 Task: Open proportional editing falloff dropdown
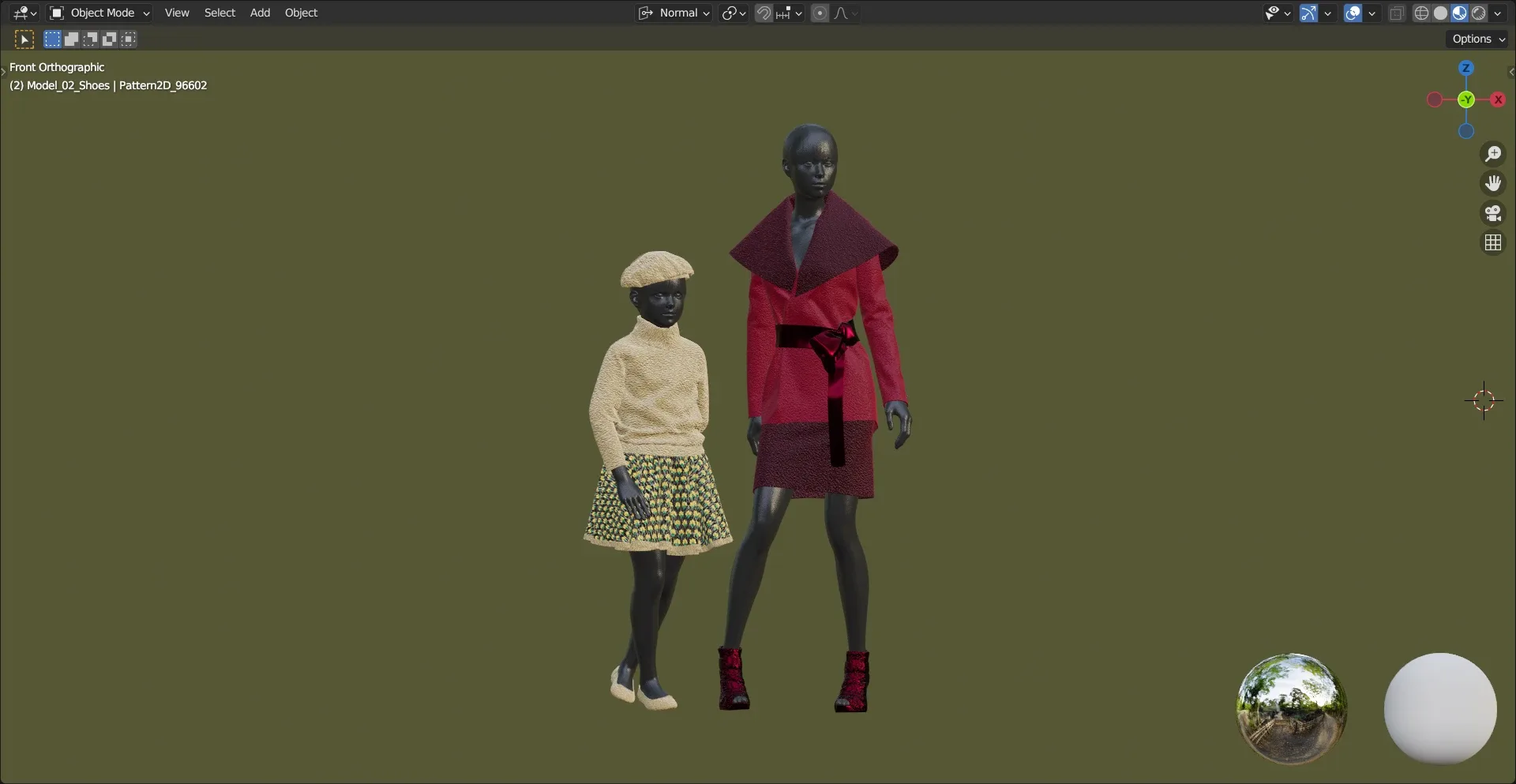point(846,13)
